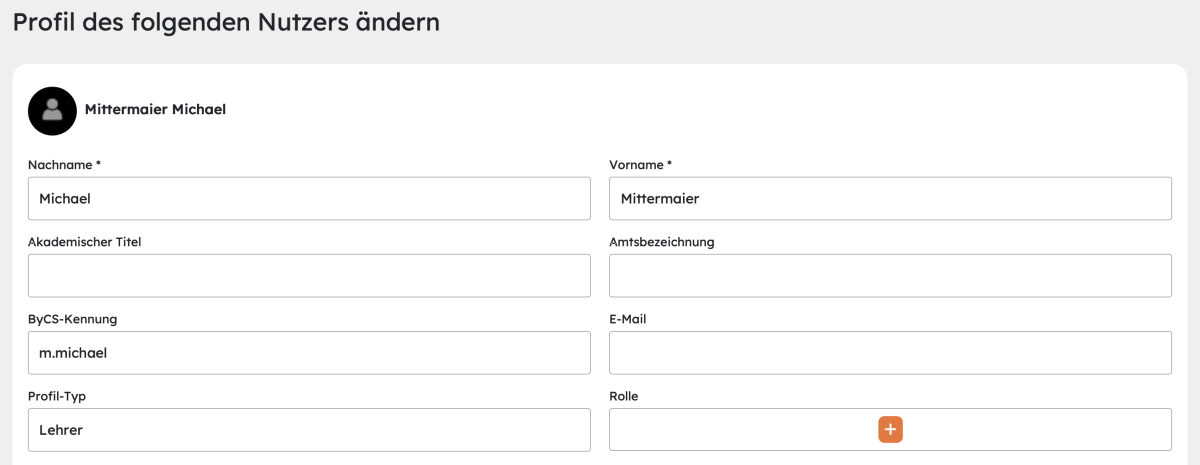Focus the Vorname field containing Mittermaier
This screenshot has height=465, width=1200.
pyautogui.click(x=890, y=199)
